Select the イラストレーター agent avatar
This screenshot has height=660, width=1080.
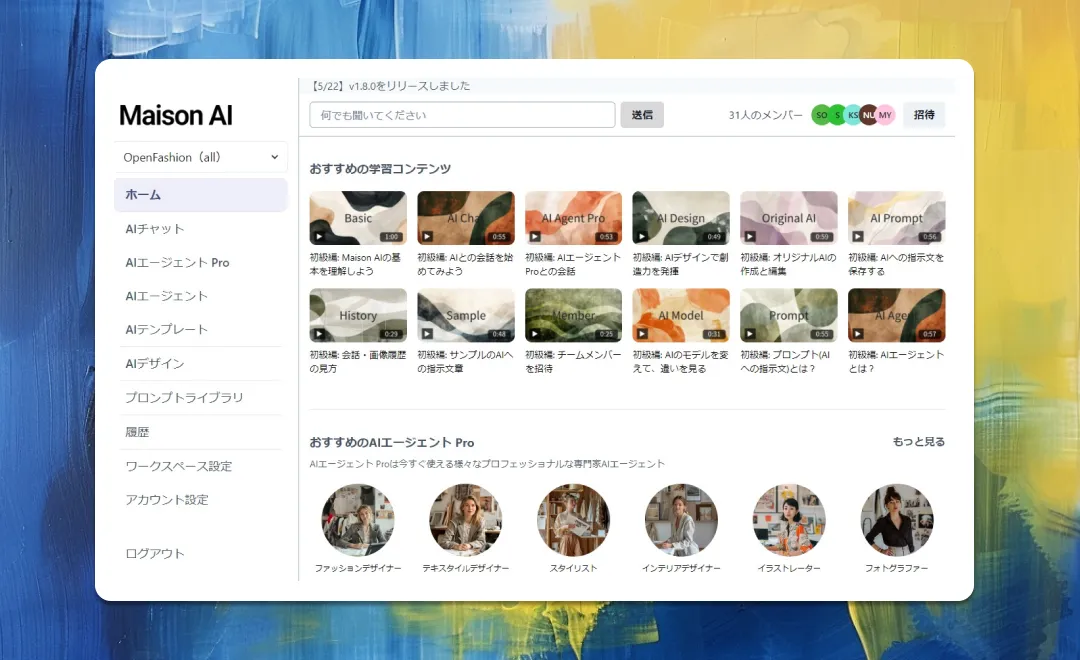[x=789, y=520]
